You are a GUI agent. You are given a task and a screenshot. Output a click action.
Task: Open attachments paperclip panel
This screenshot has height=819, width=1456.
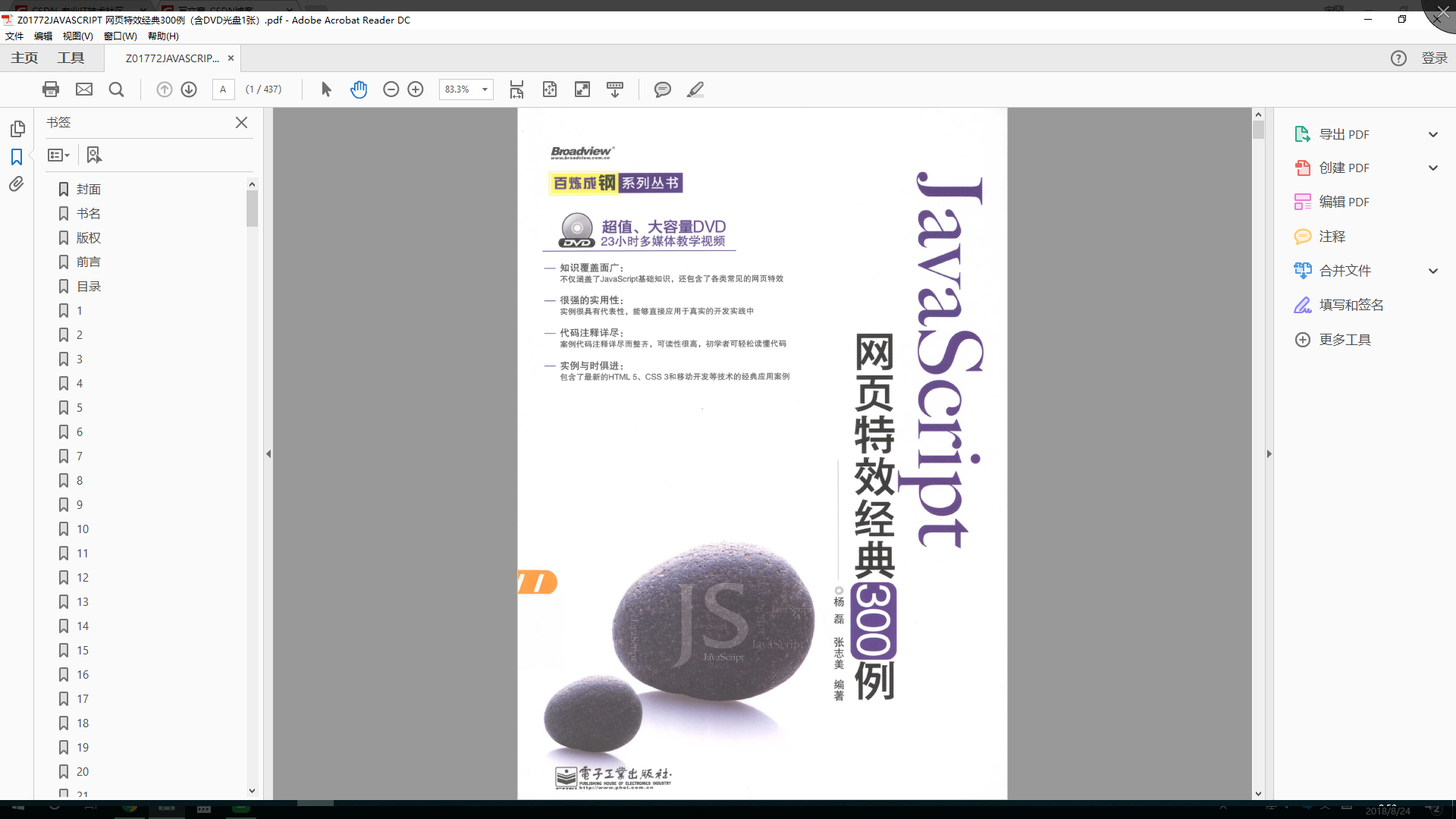pyautogui.click(x=17, y=184)
